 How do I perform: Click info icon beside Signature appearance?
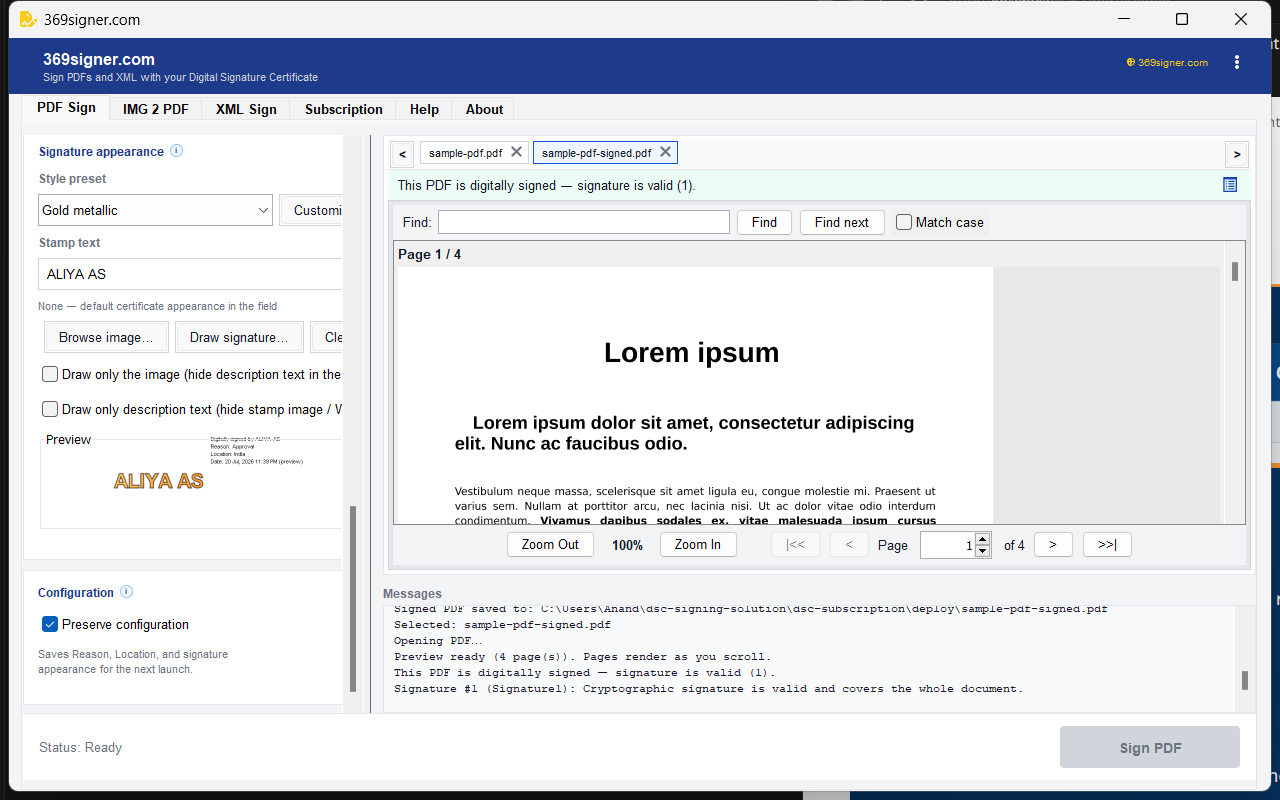tap(177, 151)
